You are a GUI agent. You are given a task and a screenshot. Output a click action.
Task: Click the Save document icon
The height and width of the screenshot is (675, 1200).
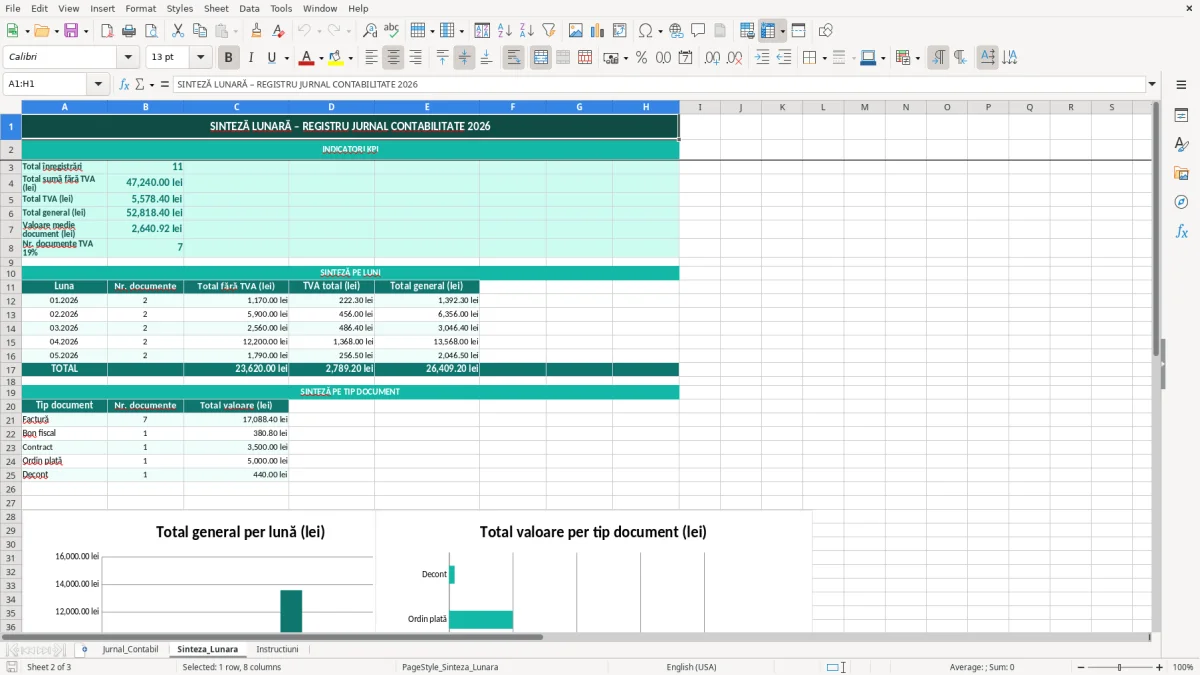pos(71,31)
